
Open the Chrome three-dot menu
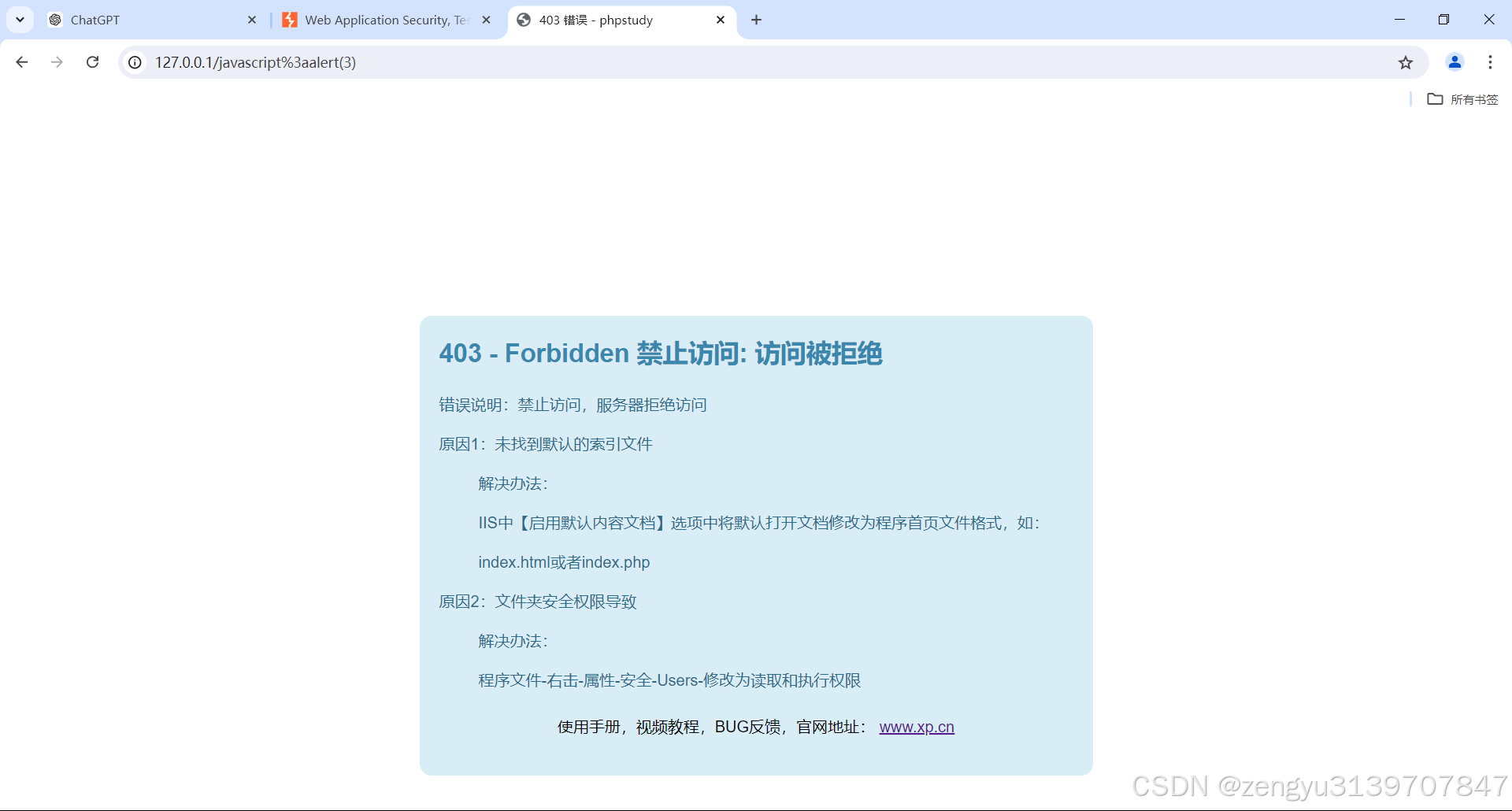[1490, 62]
